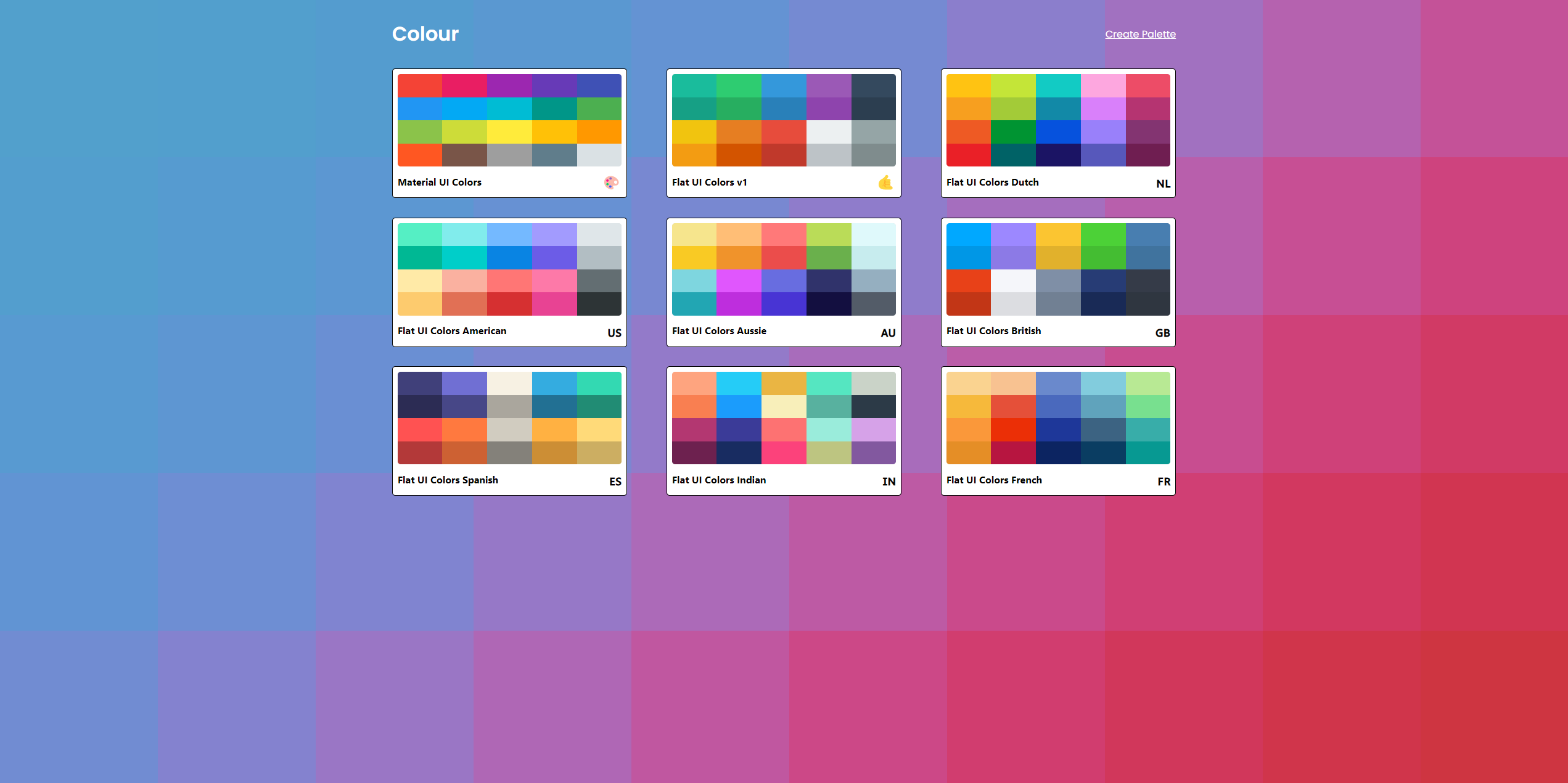Open the Flat UI Colors British title

(x=993, y=330)
